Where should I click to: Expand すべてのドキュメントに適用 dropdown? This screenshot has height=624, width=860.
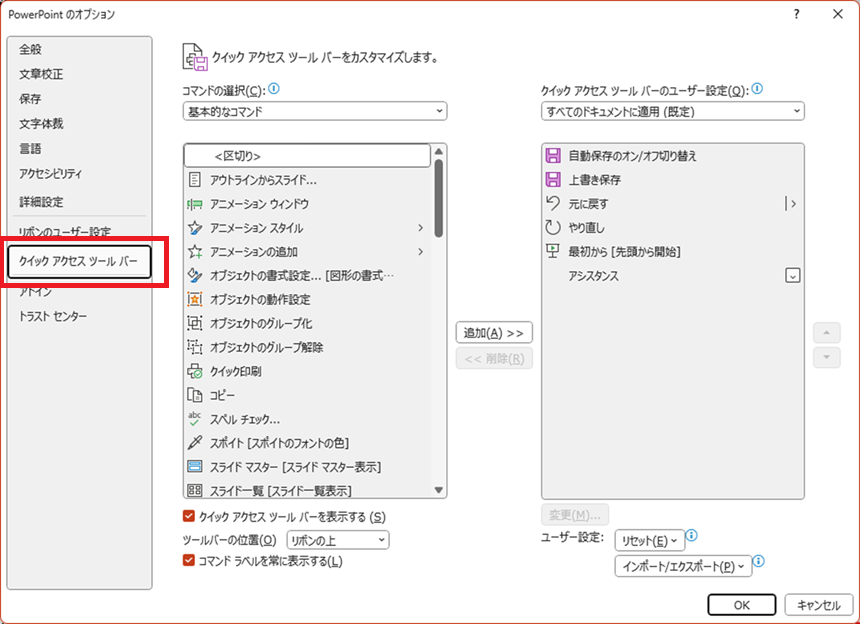point(672,112)
